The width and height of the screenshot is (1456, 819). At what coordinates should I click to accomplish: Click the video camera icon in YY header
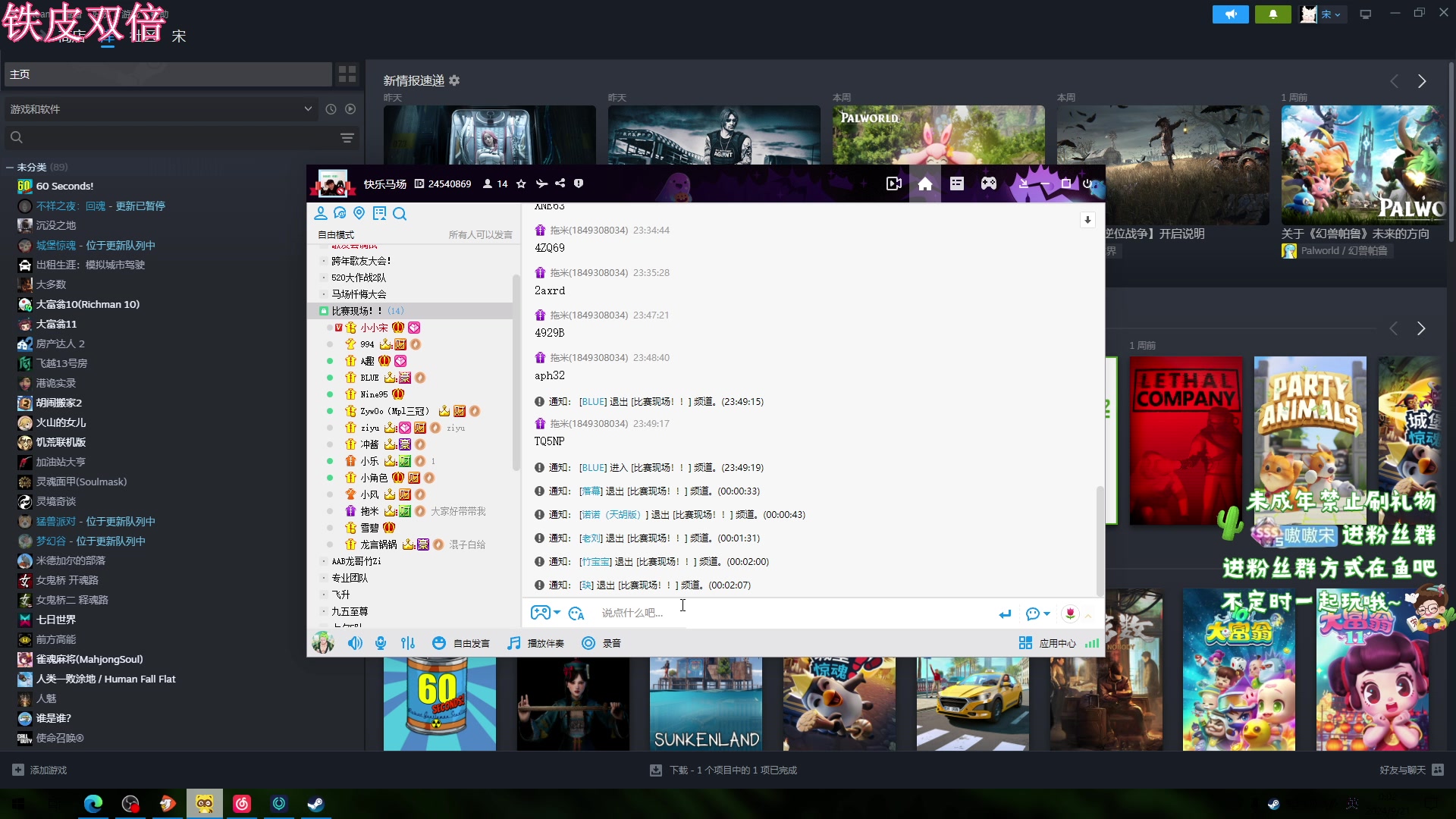click(894, 184)
